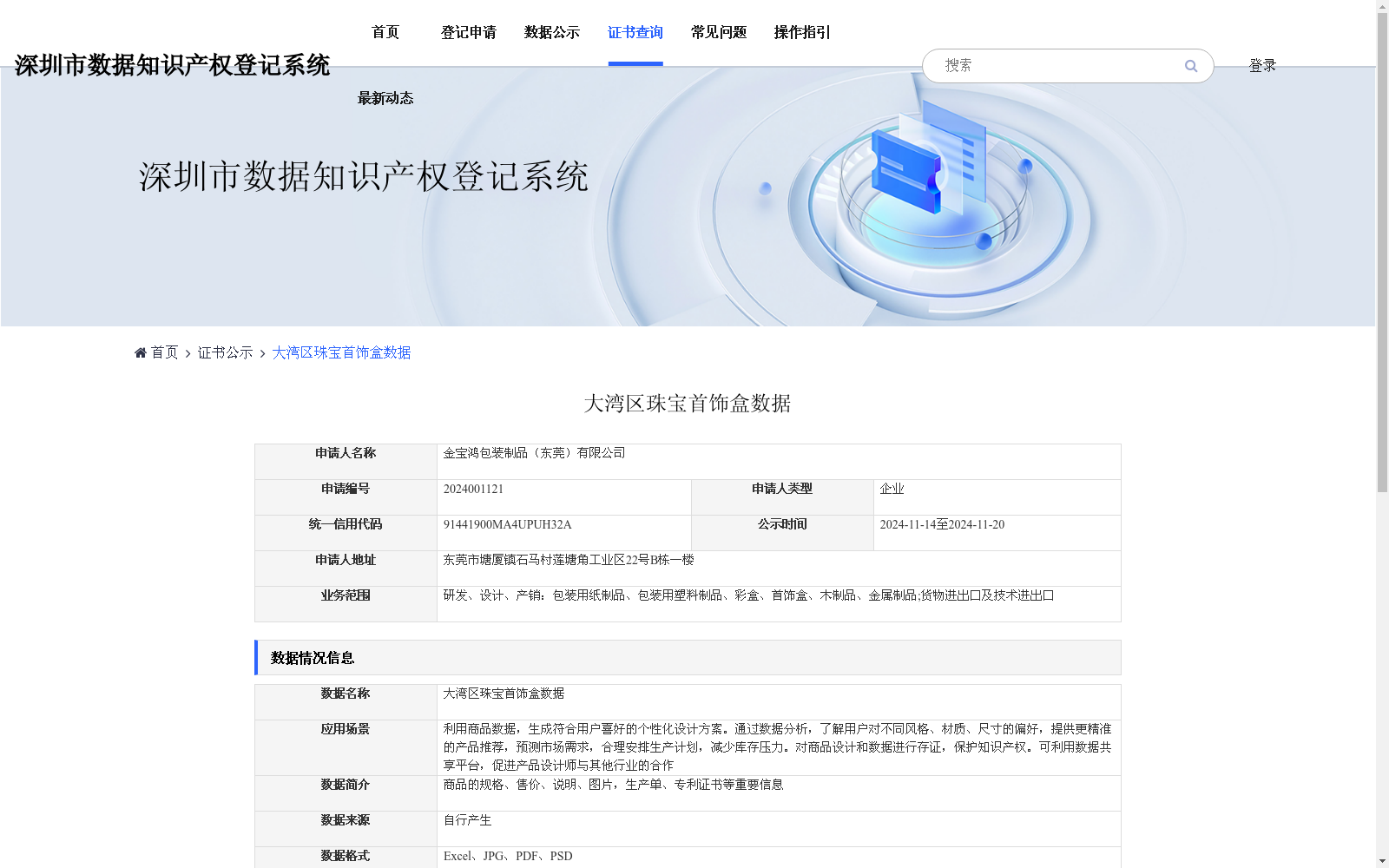Click data format value Excel、JPG、PDF、PSD
Screen dimensions: 1389x868
(x=508, y=857)
